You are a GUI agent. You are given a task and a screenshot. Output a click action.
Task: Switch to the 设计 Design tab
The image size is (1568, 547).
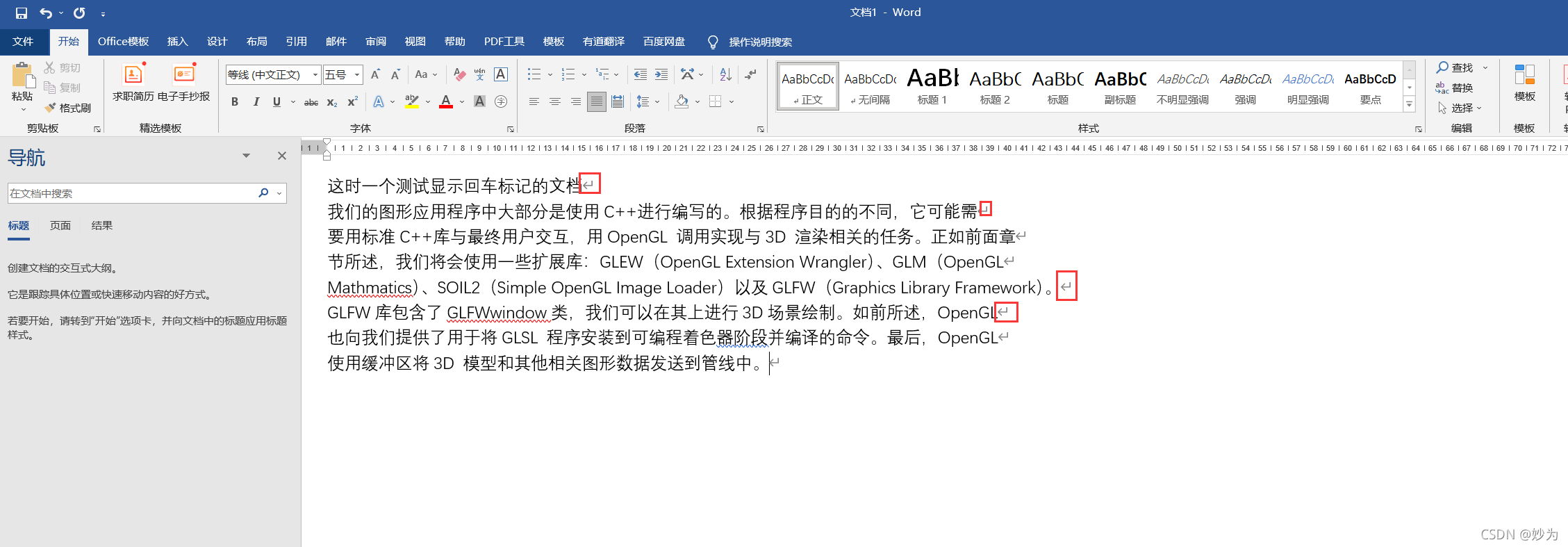pos(217,42)
